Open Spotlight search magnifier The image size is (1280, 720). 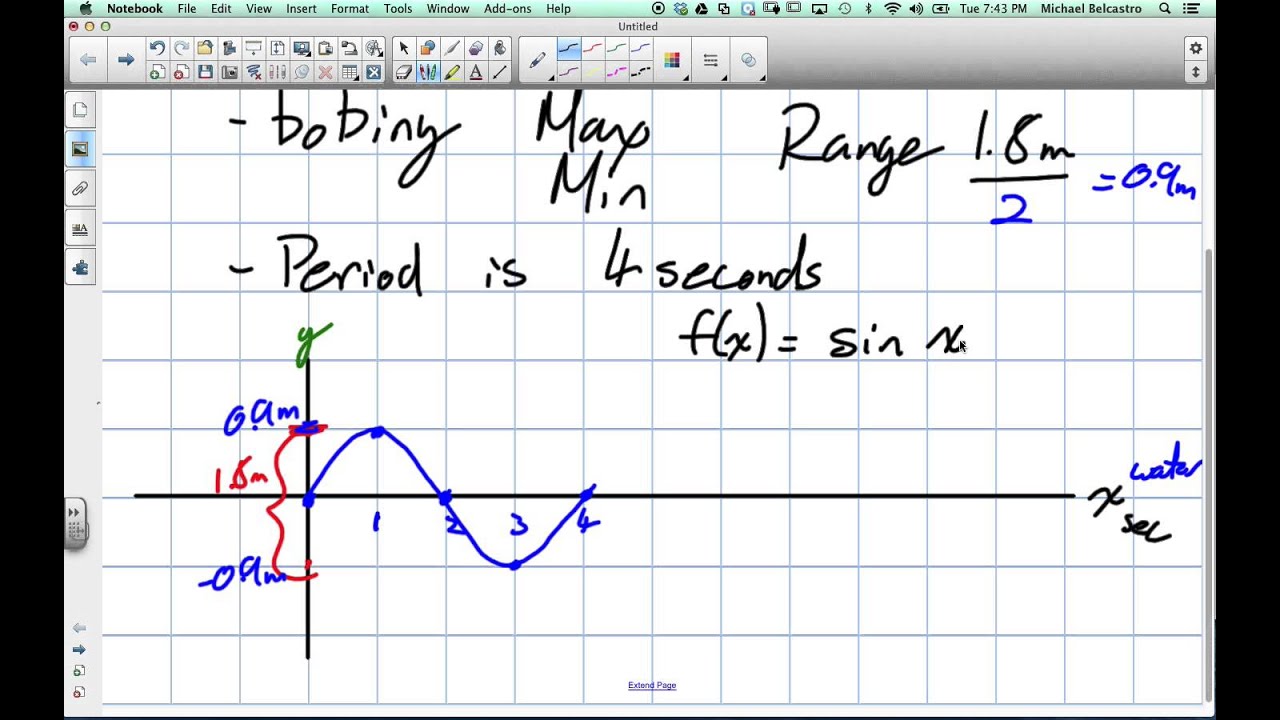click(x=1165, y=8)
